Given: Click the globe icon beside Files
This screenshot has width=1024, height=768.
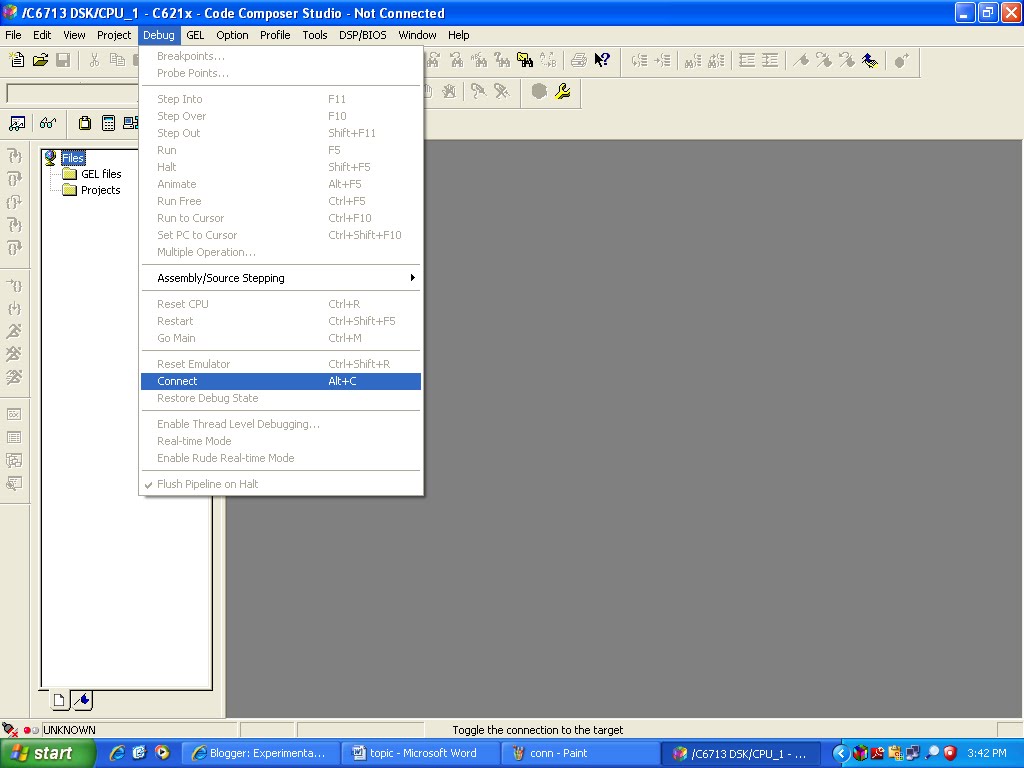Looking at the screenshot, I should coord(50,157).
